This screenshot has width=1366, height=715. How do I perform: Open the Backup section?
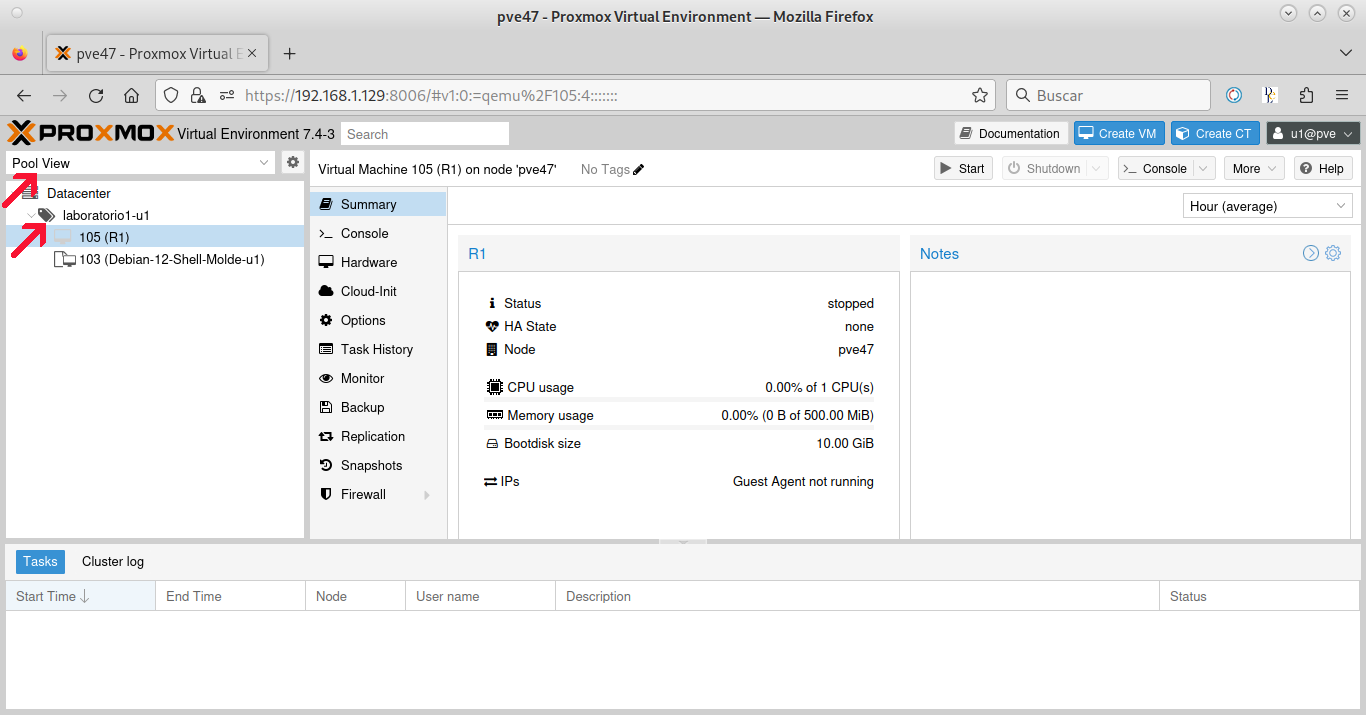[378, 407]
